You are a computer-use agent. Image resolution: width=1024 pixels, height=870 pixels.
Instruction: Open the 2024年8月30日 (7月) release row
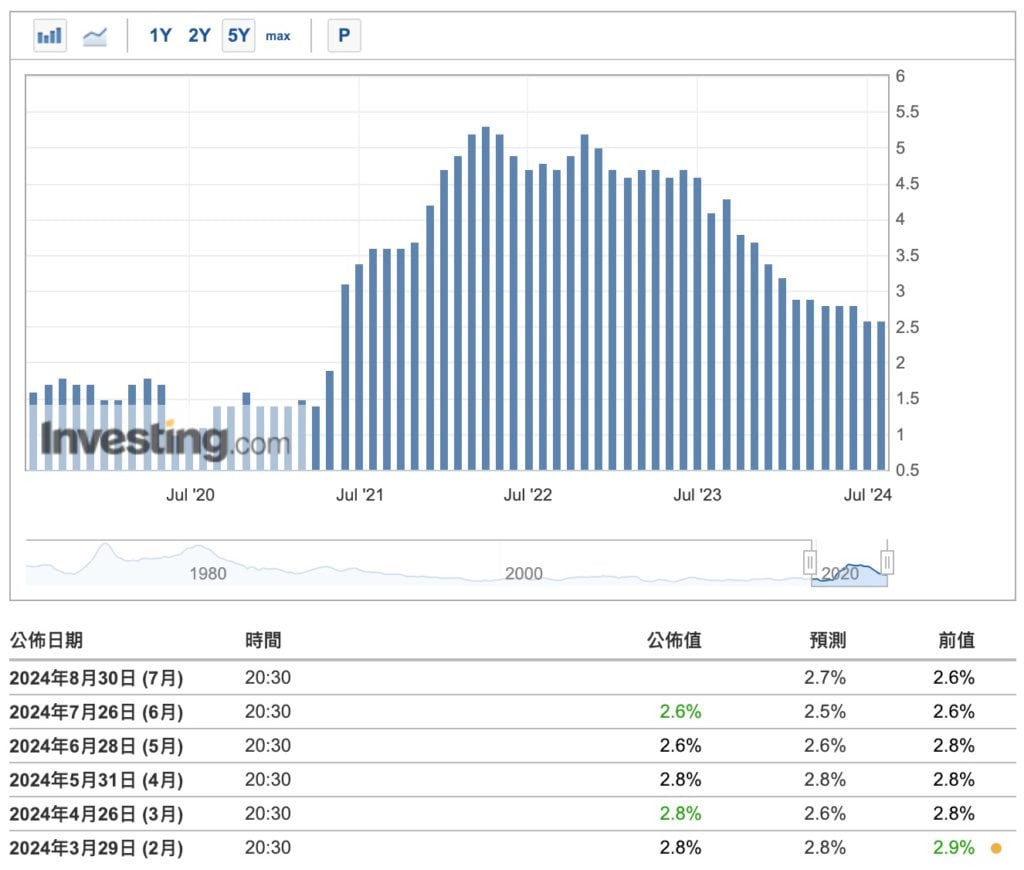(96, 678)
